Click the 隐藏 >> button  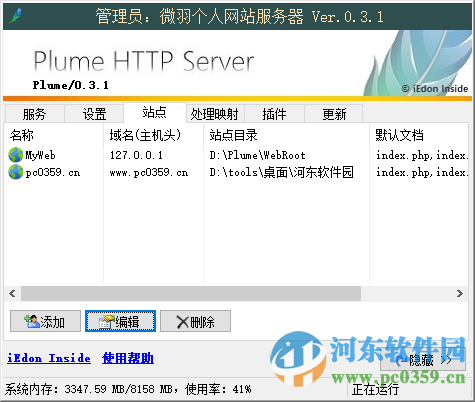coord(423,360)
